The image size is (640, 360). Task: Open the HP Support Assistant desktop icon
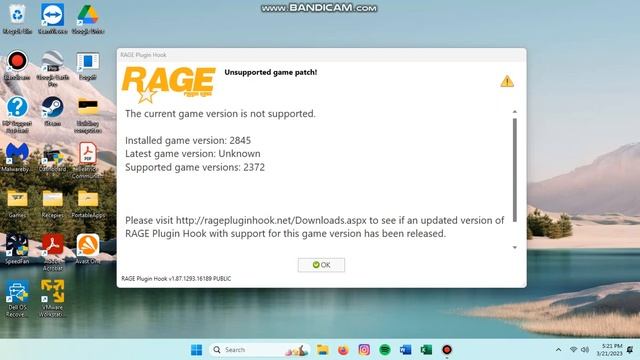(17, 115)
